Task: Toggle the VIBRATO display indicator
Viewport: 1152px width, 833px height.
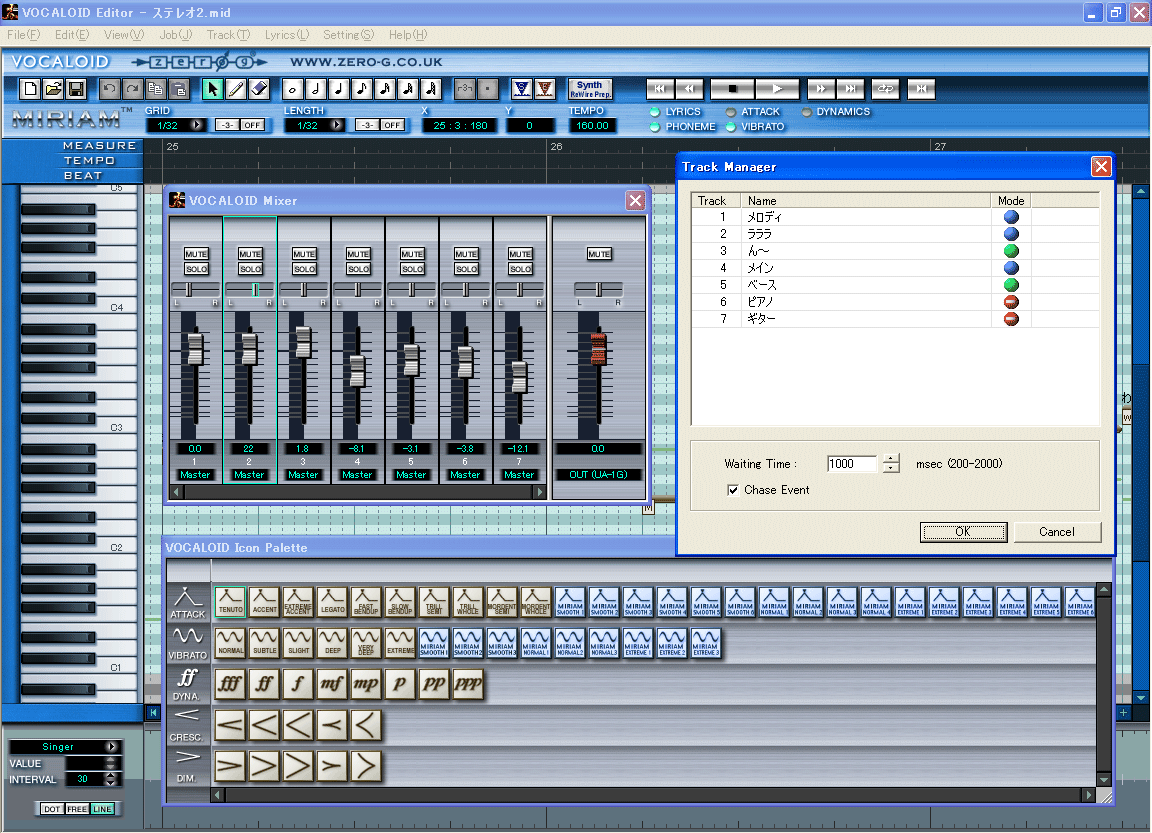Action: 730,126
